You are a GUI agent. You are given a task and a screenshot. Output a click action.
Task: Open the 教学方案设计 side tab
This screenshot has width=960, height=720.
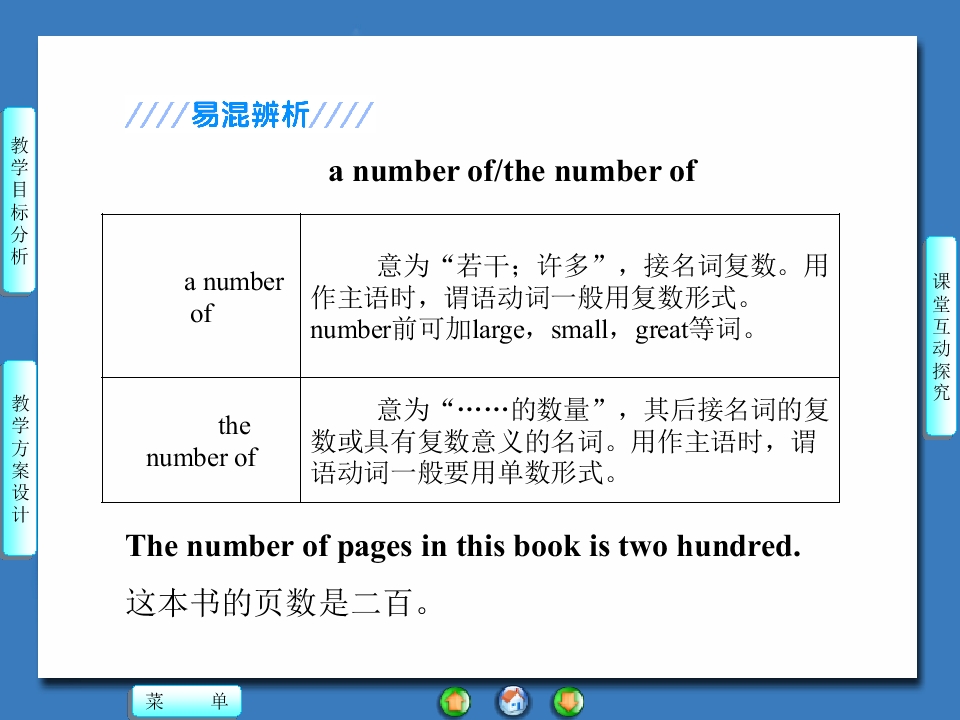click(x=20, y=458)
